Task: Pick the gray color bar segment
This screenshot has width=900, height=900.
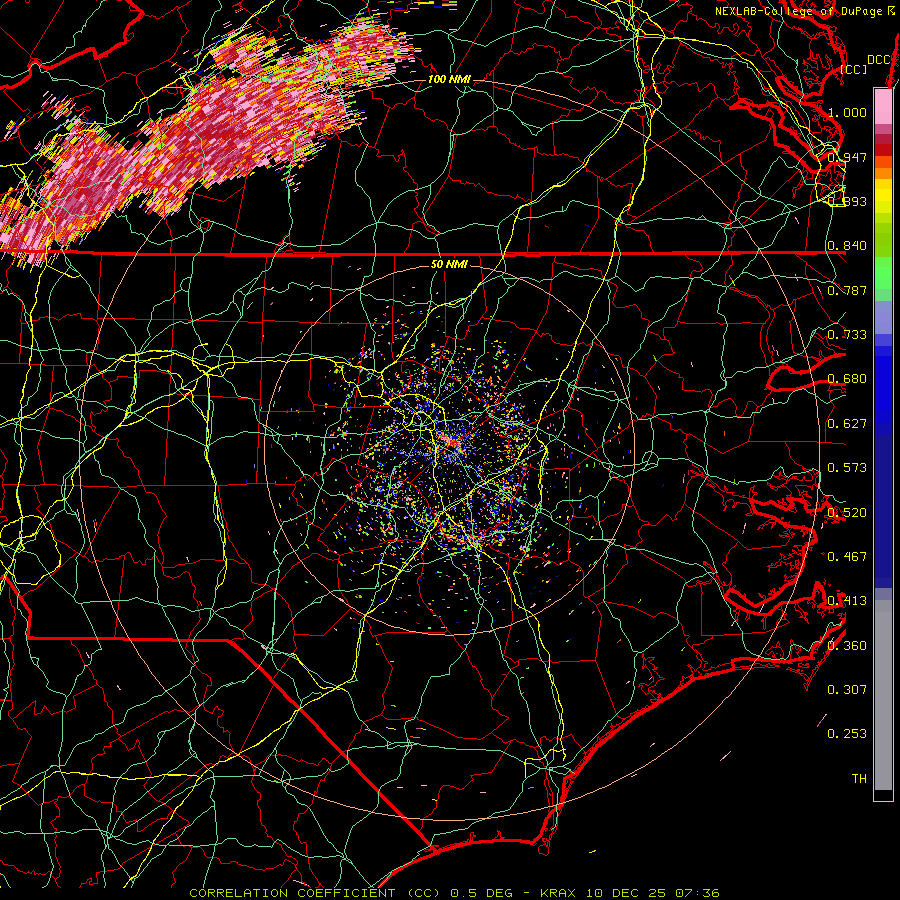Action: [x=883, y=695]
